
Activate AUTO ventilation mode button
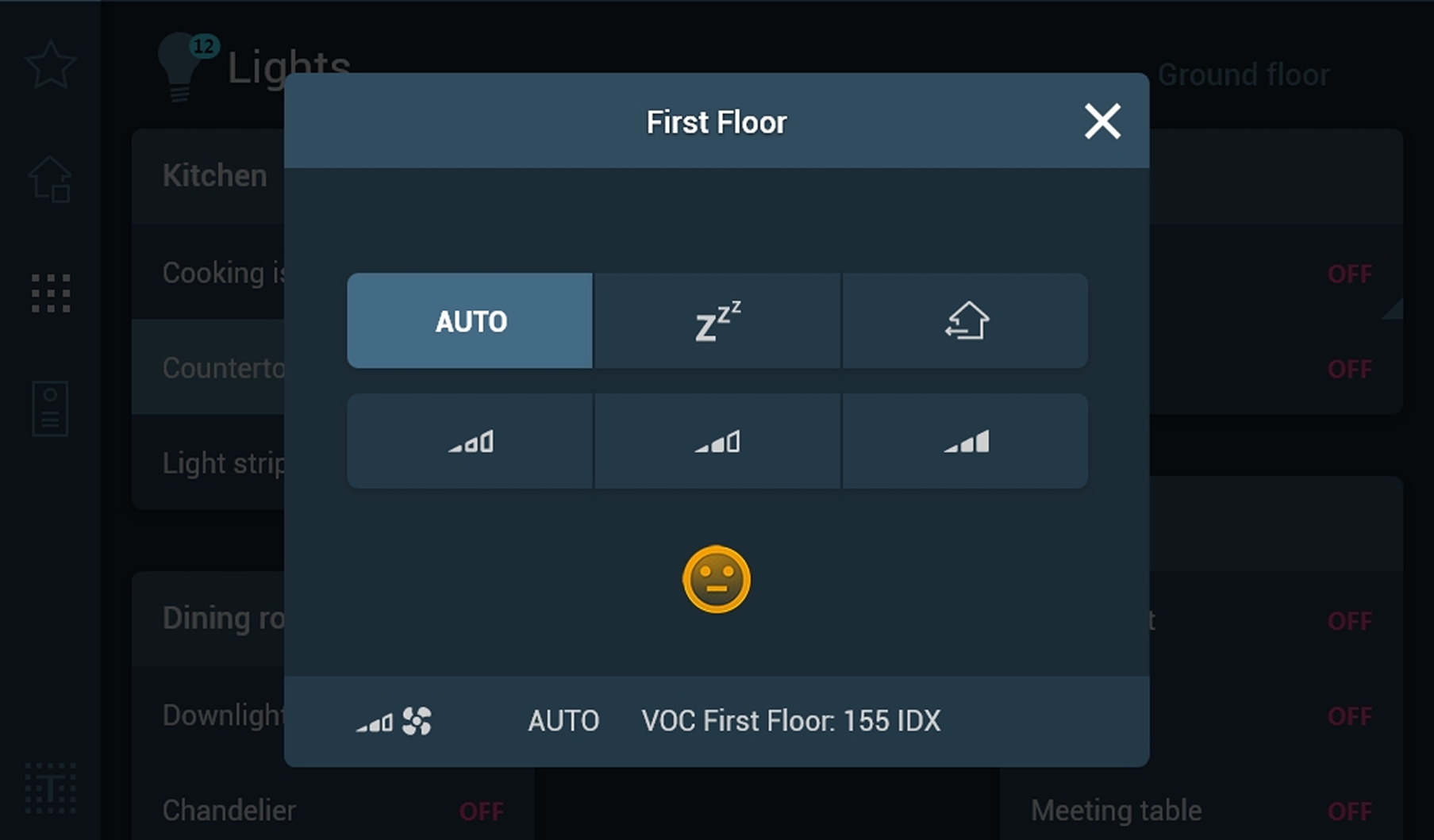(470, 321)
